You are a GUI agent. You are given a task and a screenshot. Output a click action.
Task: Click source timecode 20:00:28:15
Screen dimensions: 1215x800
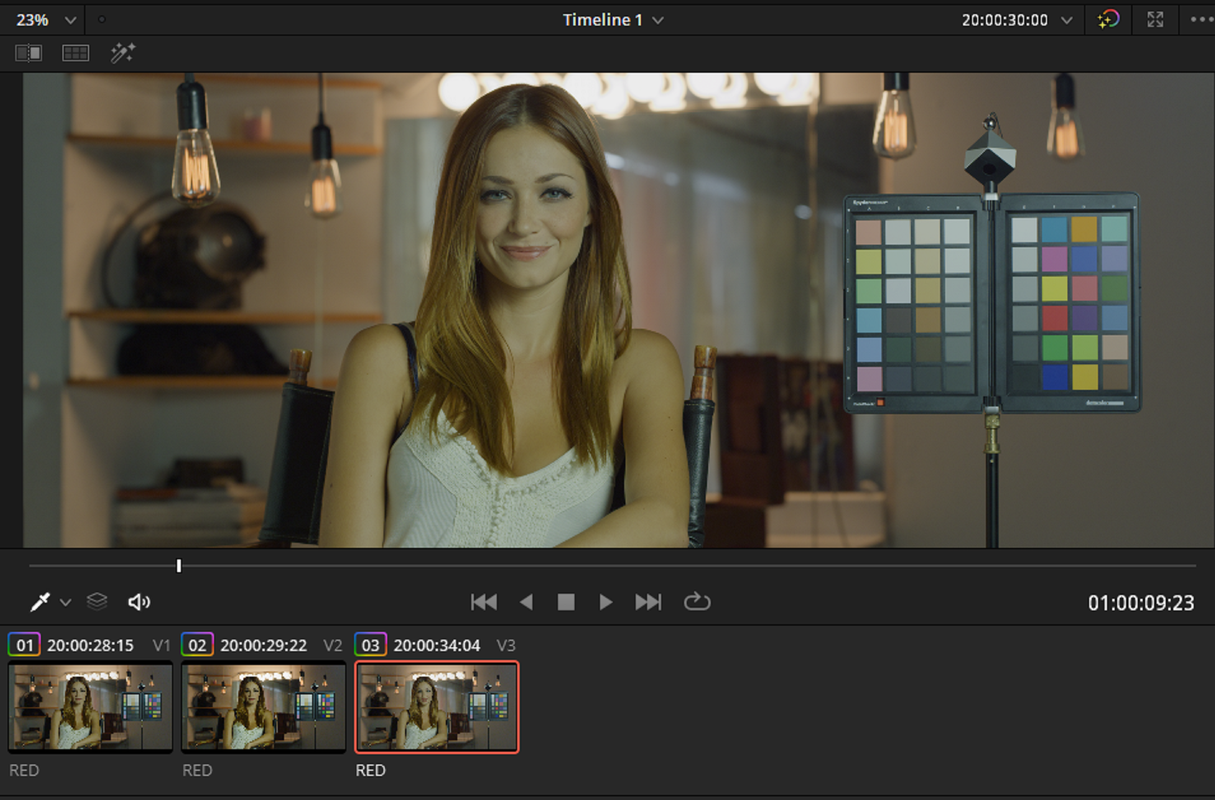click(90, 645)
